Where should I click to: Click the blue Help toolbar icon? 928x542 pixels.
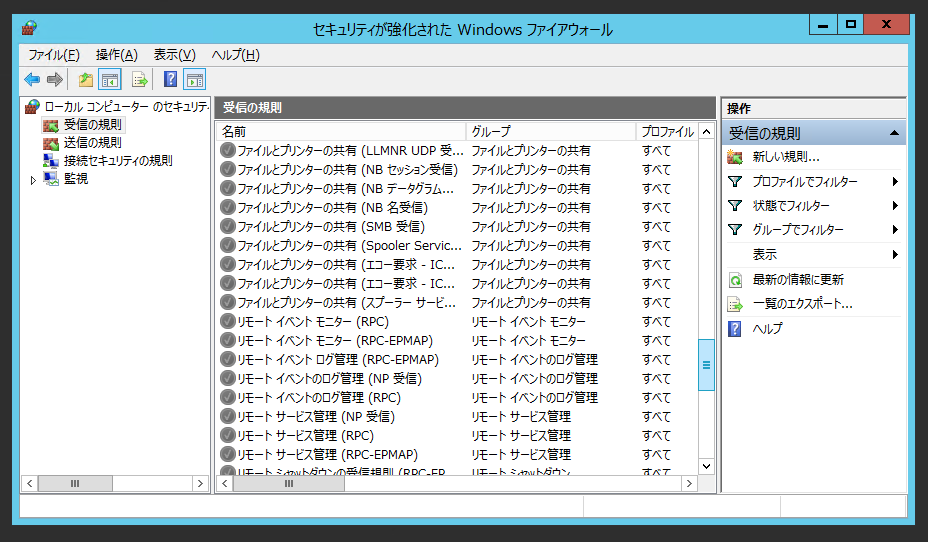tap(170, 79)
